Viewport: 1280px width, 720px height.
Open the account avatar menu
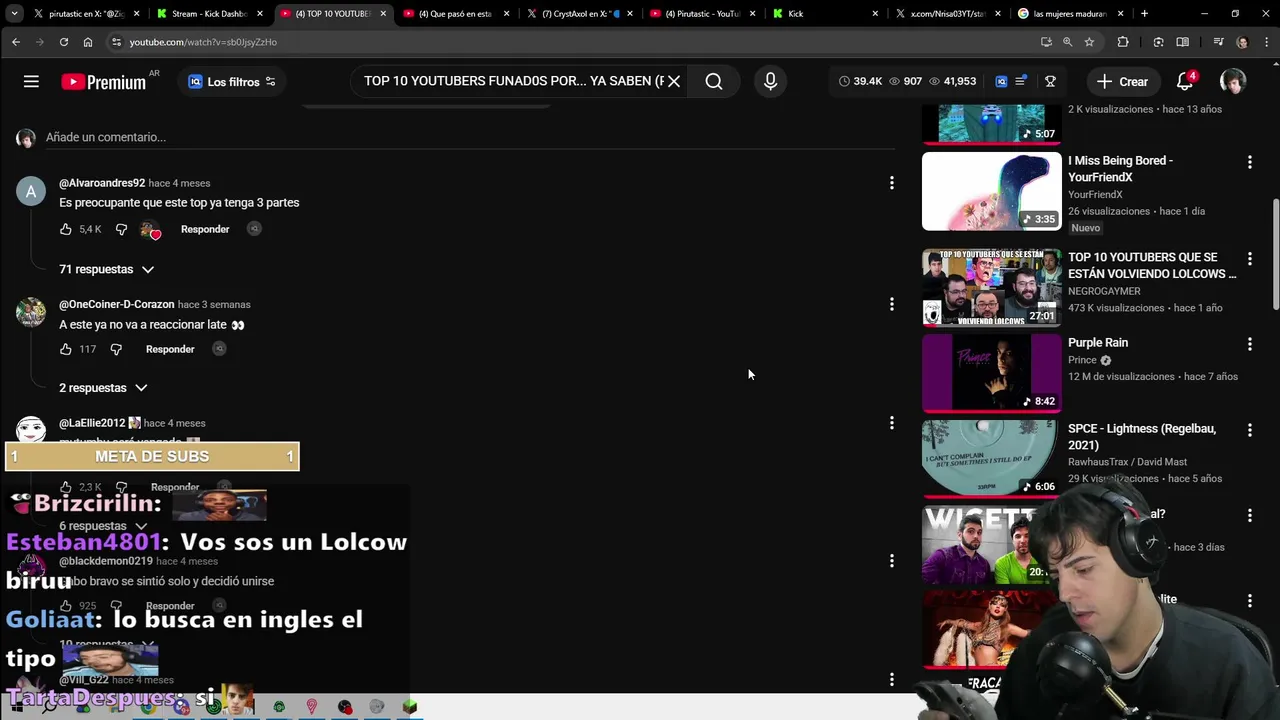click(1233, 82)
